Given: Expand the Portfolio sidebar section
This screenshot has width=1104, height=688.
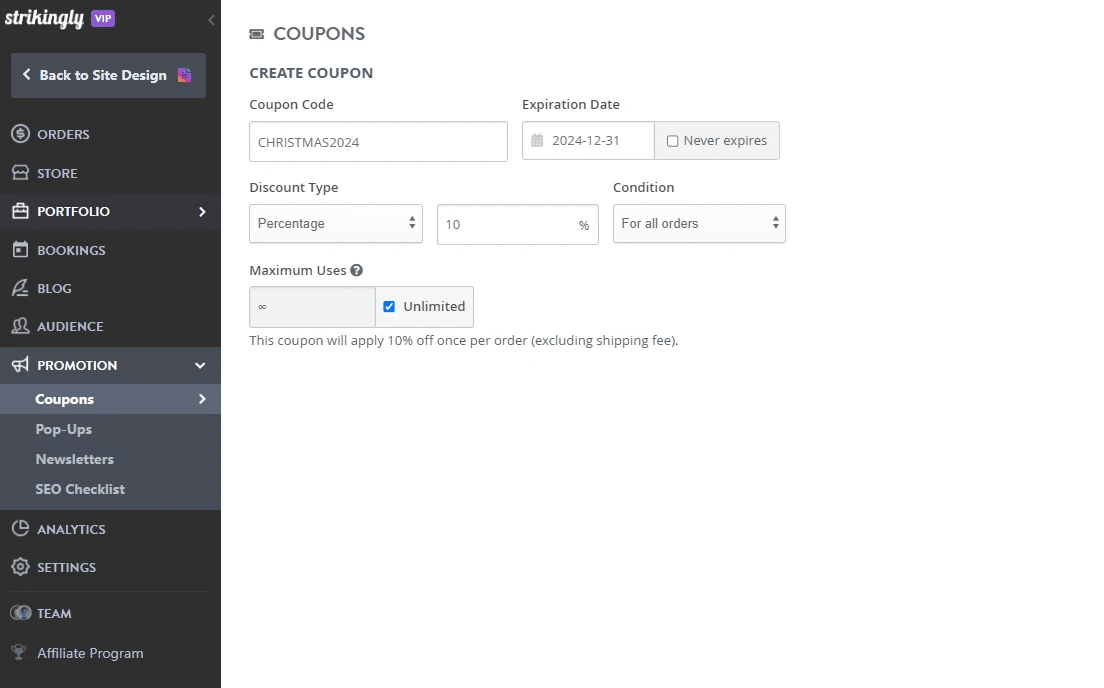Looking at the screenshot, I should pyautogui.click(x=110, y=211).
